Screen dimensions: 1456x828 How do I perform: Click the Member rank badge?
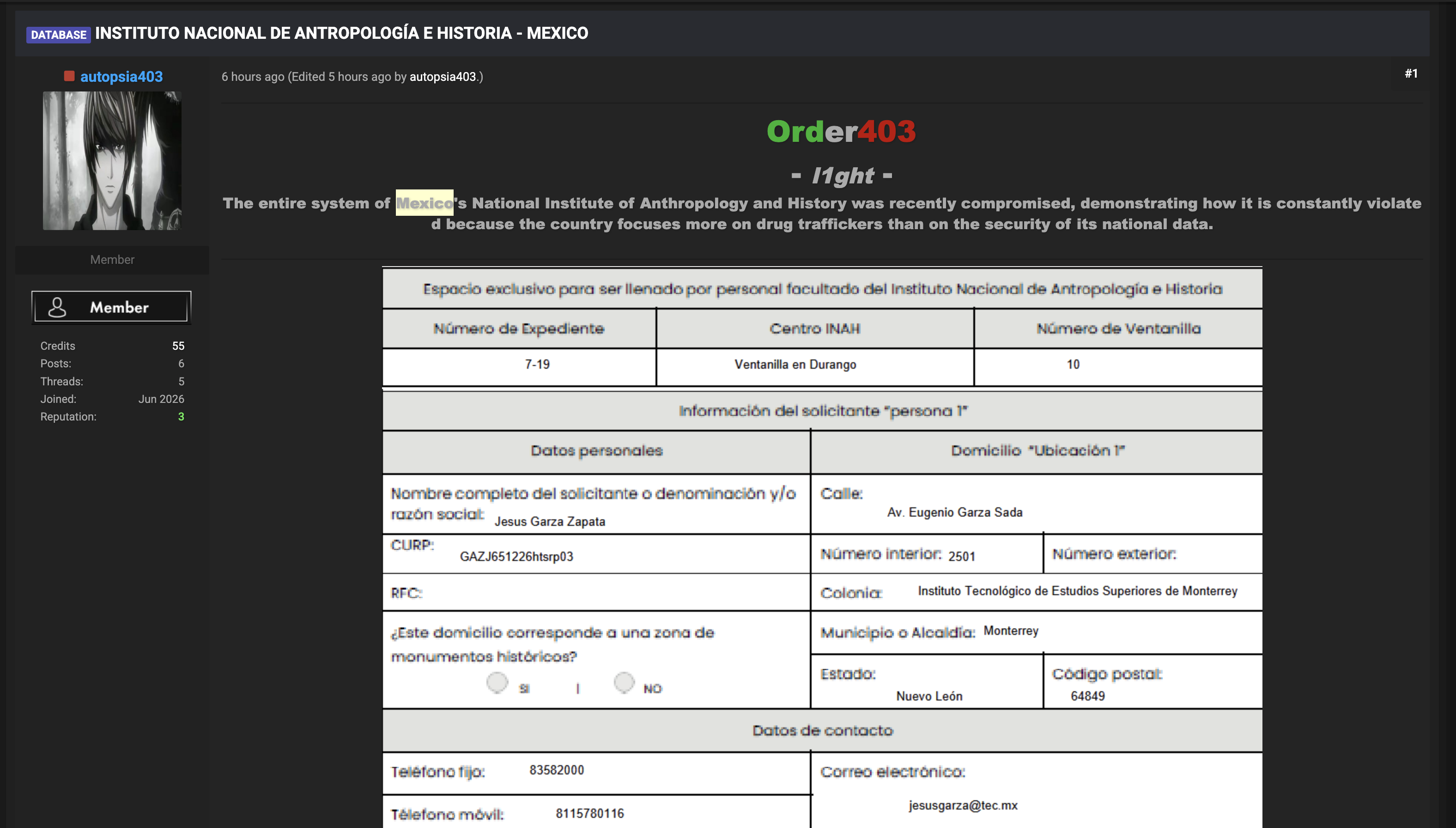point(111,307)
